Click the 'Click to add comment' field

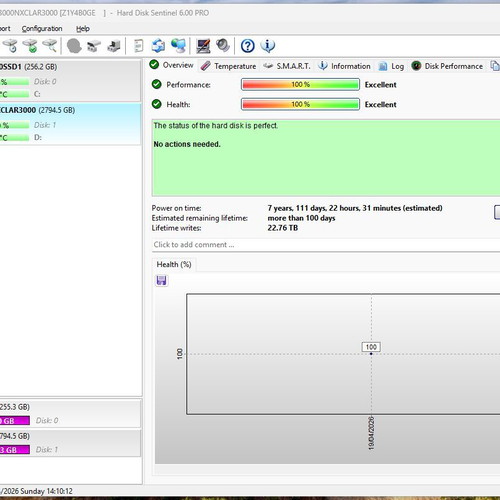click(x=326, y=245)
